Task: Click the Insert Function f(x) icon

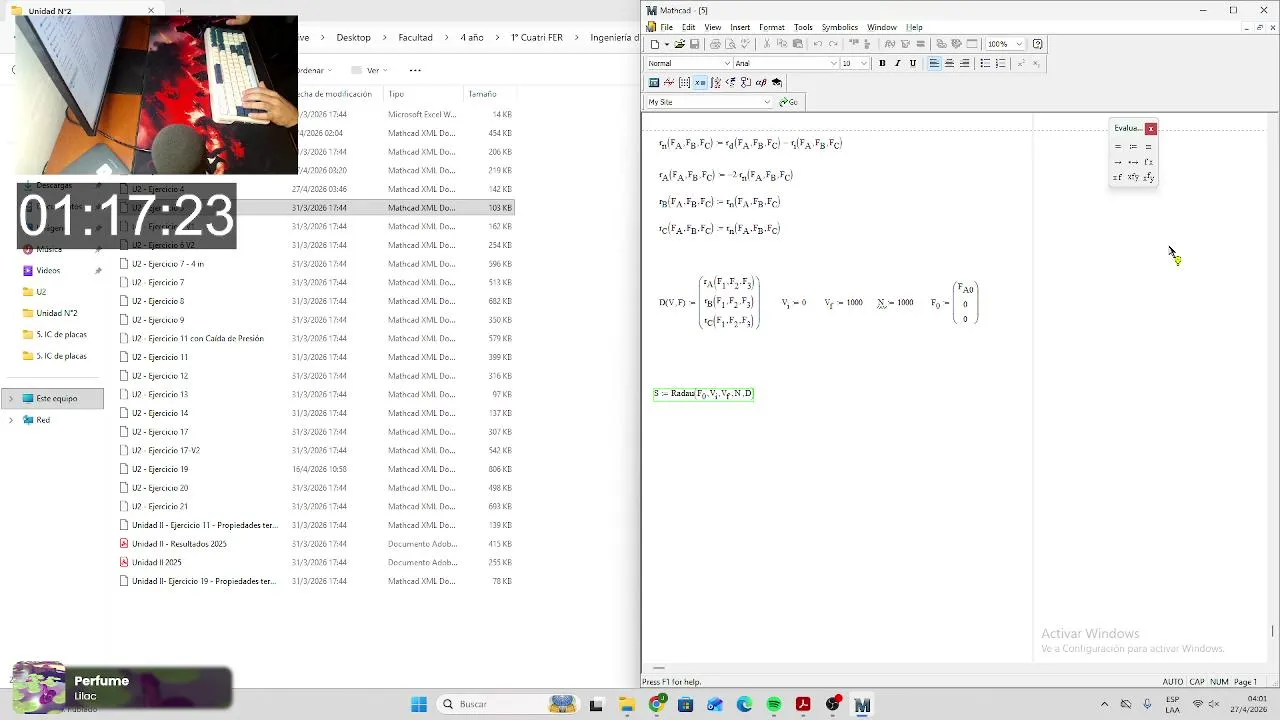Action: (x=890, y=44)
